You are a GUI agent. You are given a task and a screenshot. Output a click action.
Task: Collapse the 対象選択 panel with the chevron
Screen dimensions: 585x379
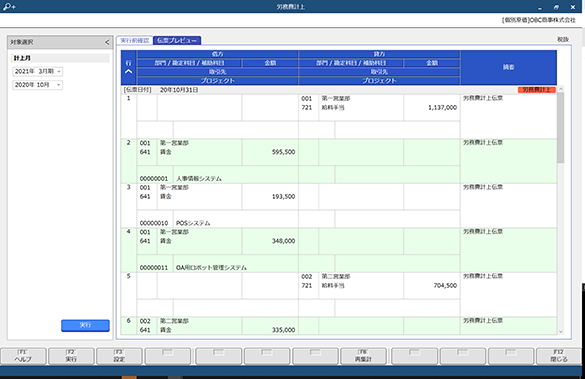tap(107, 42)
